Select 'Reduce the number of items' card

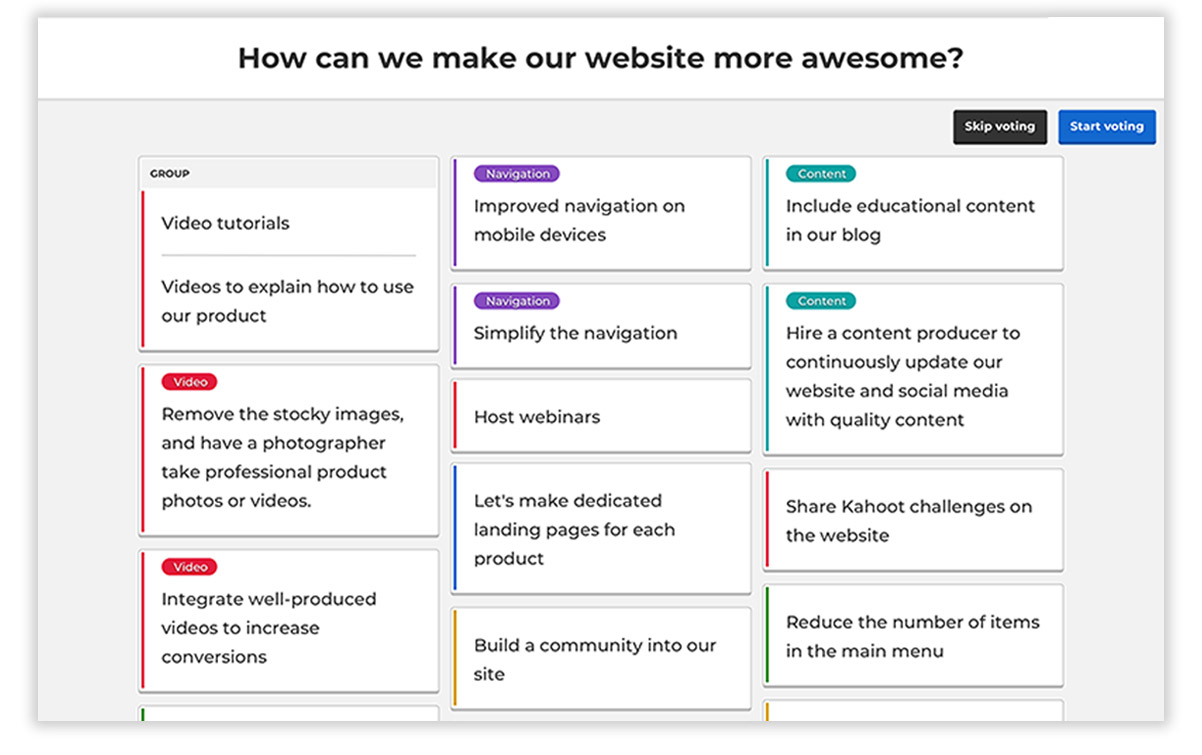(x=912, y=636)
